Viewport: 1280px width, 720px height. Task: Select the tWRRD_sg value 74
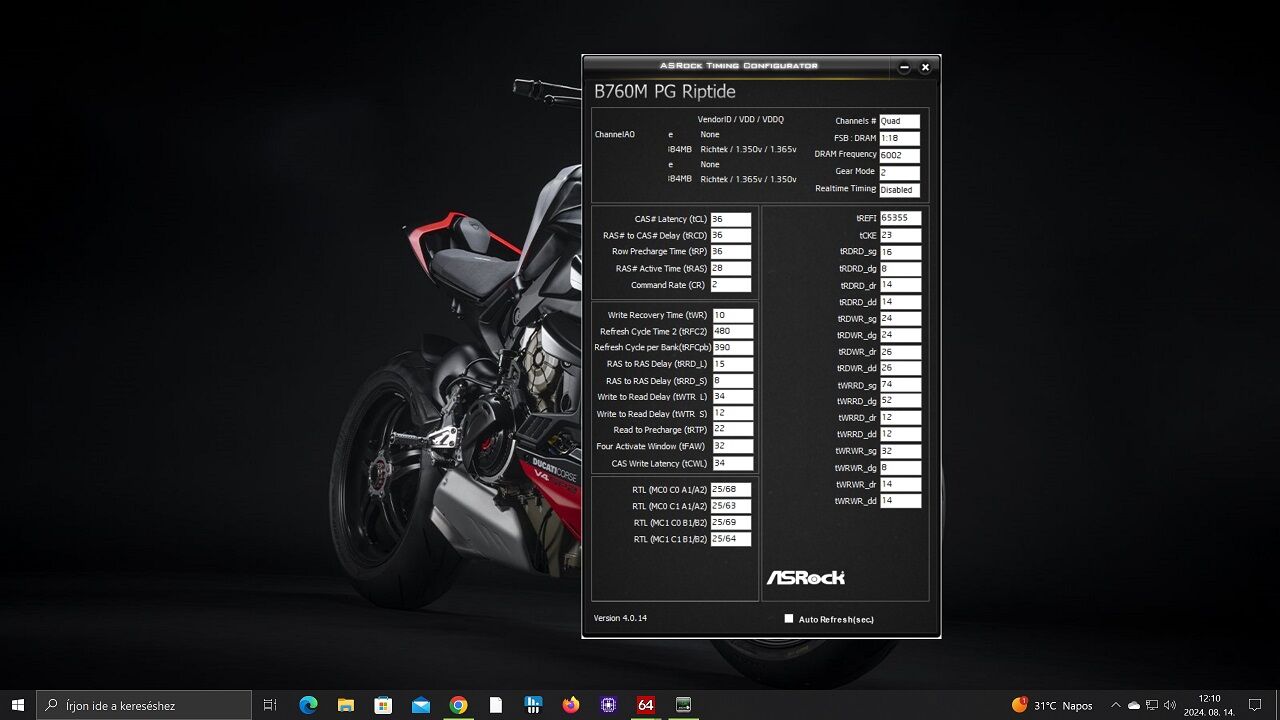point(901,385)
